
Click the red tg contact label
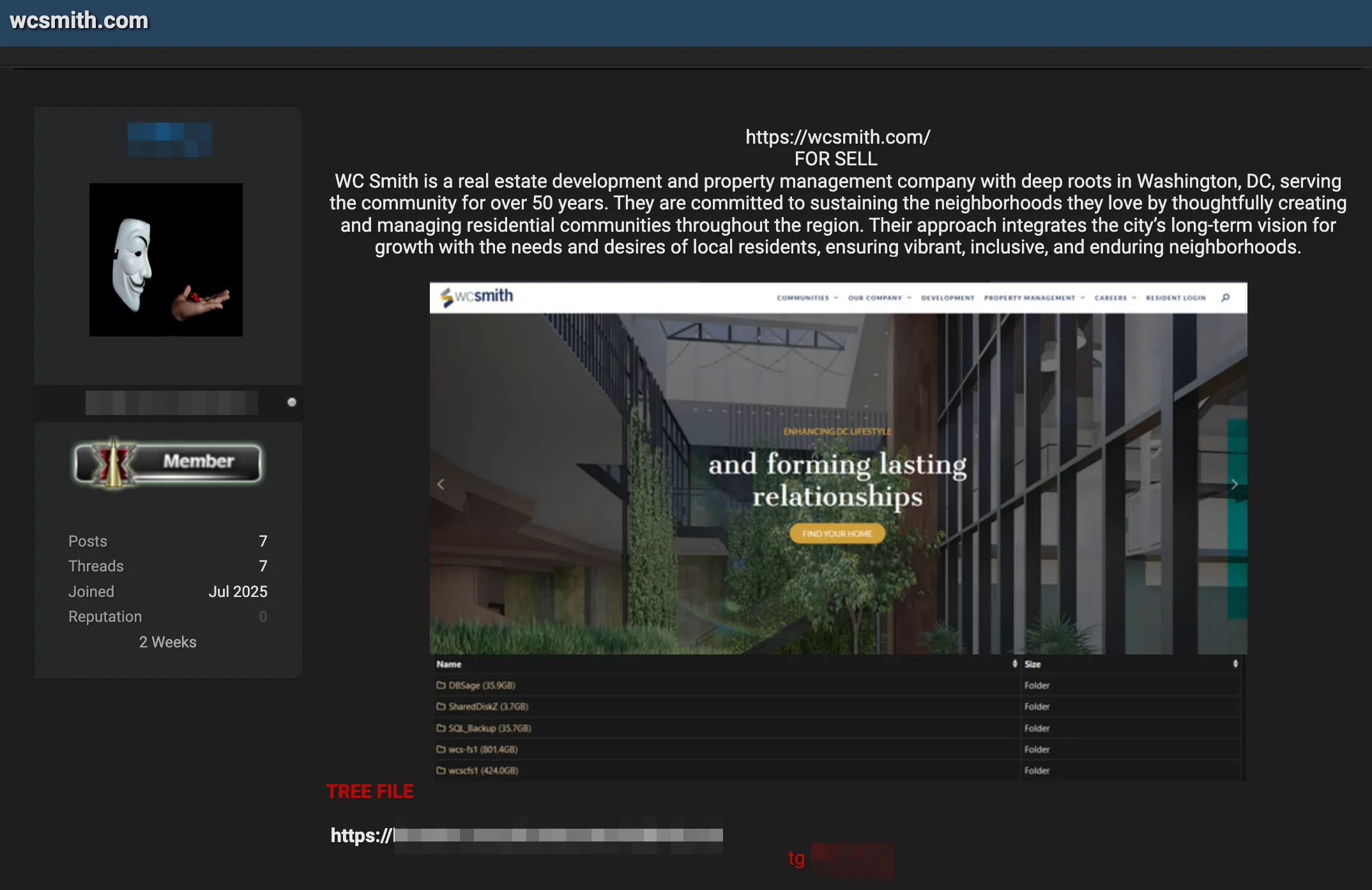tap(796, 858)
